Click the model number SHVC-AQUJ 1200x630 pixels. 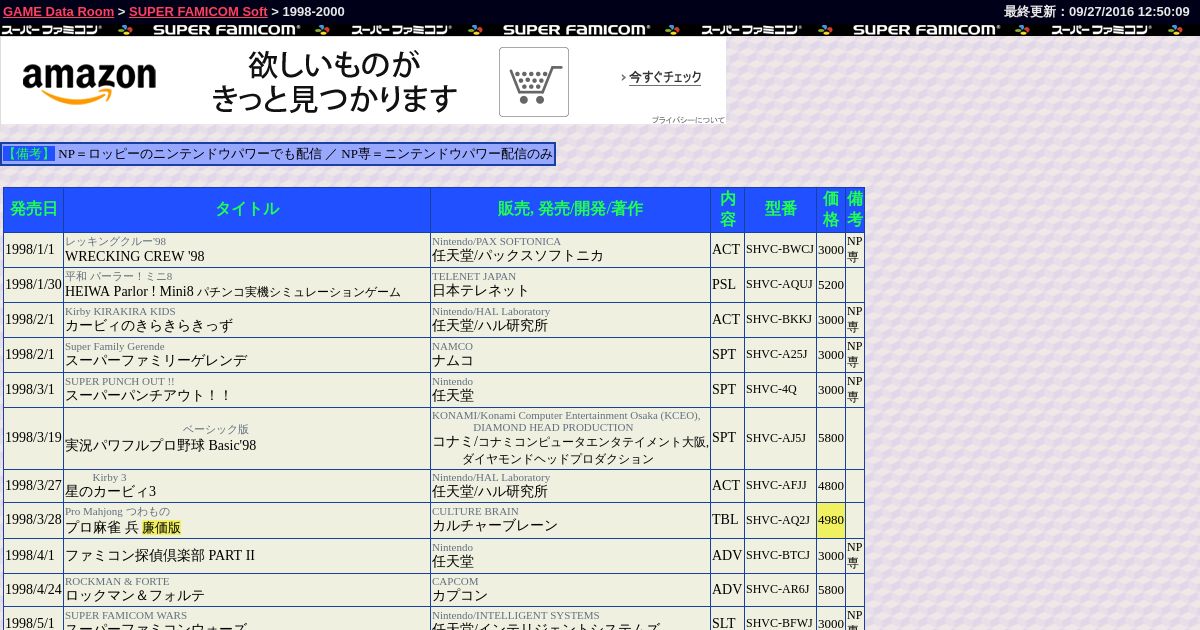pyautogui.click(x=780, y=285)
